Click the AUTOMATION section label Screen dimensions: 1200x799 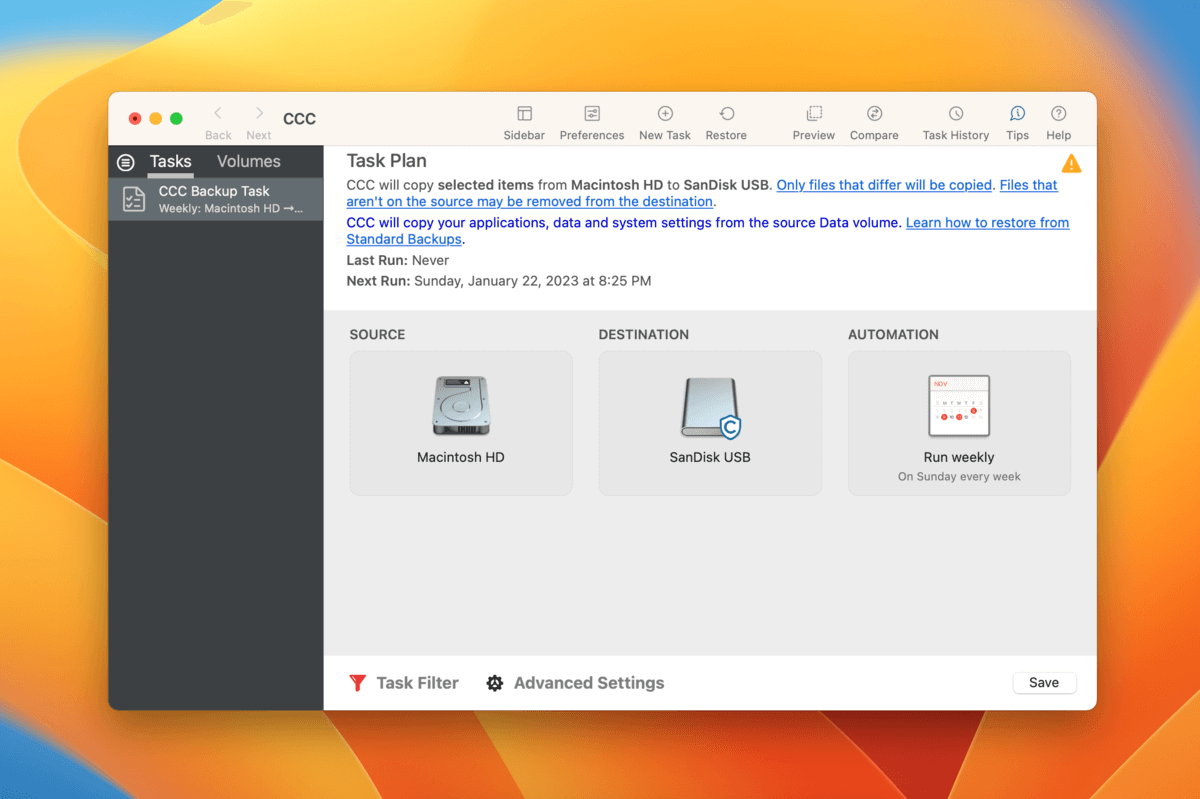click(893, 335)
